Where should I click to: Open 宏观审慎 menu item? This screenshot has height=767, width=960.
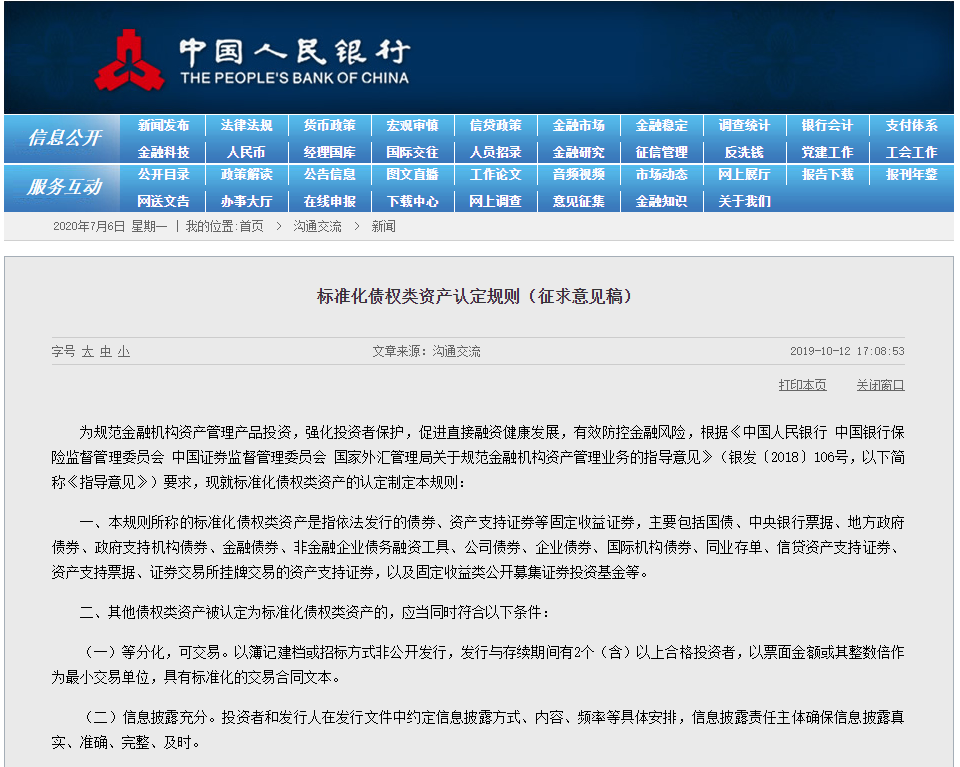[x=413, y=125]
